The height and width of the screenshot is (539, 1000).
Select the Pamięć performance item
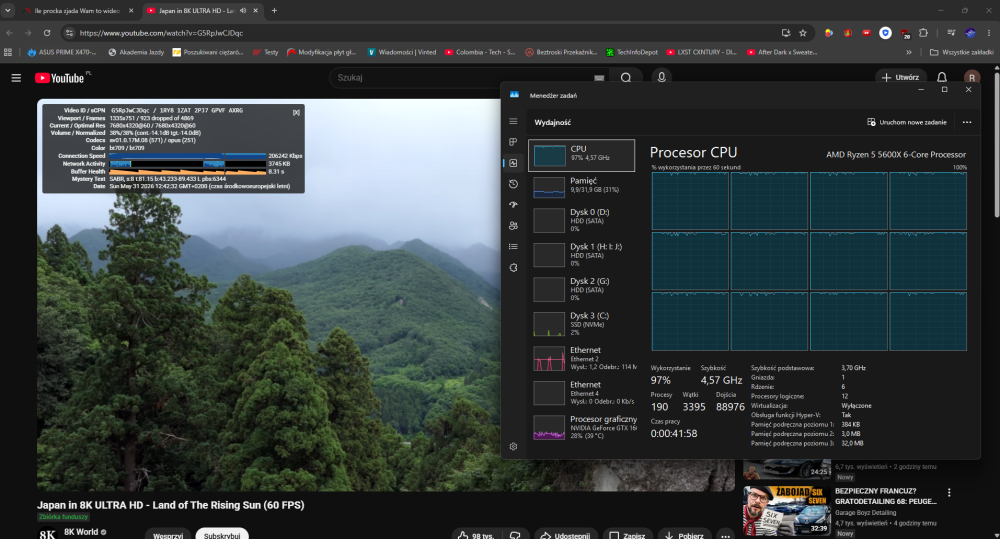[x=582, y=186]
